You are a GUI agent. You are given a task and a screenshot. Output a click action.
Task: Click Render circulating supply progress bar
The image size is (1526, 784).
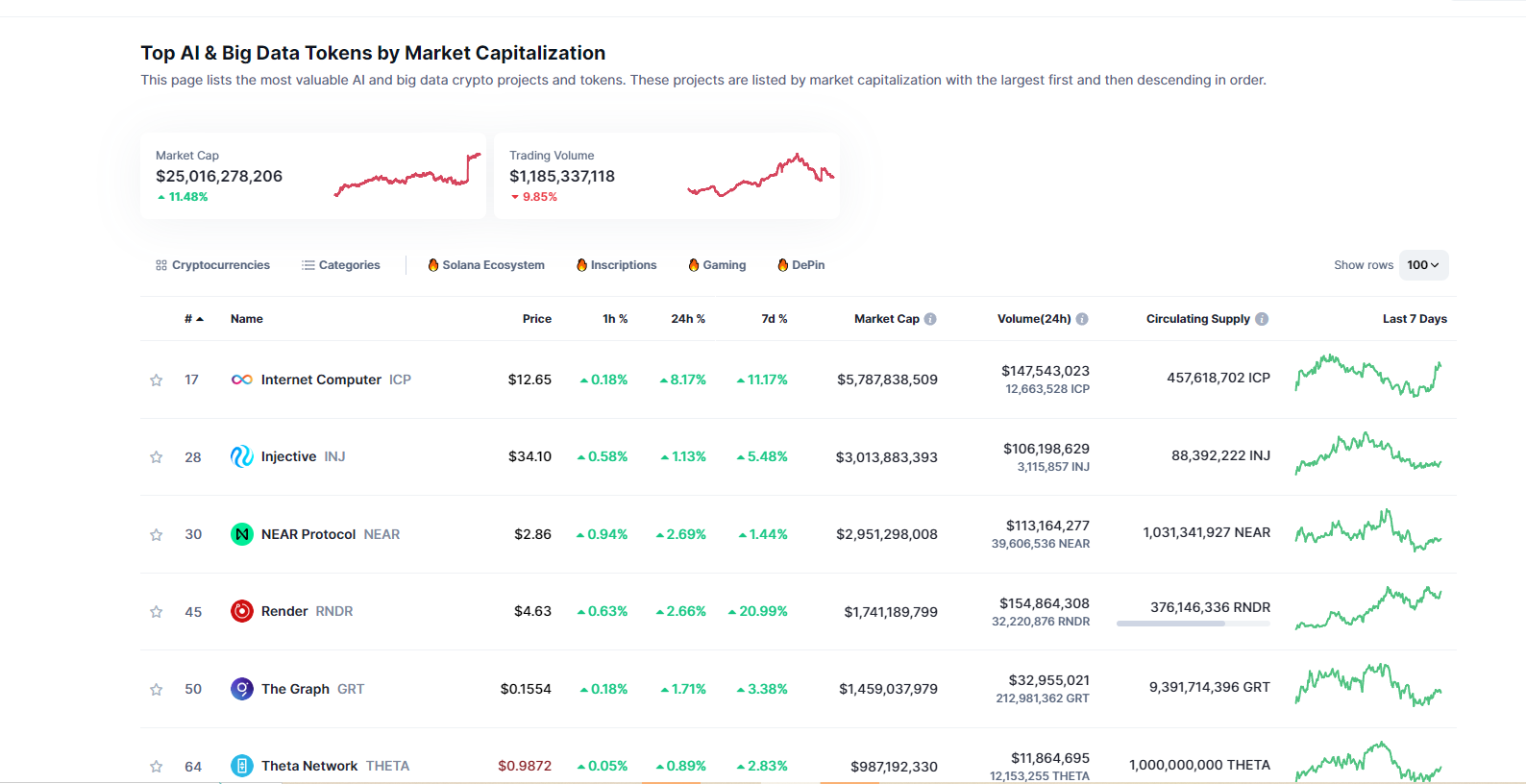tap(1193, 624)
